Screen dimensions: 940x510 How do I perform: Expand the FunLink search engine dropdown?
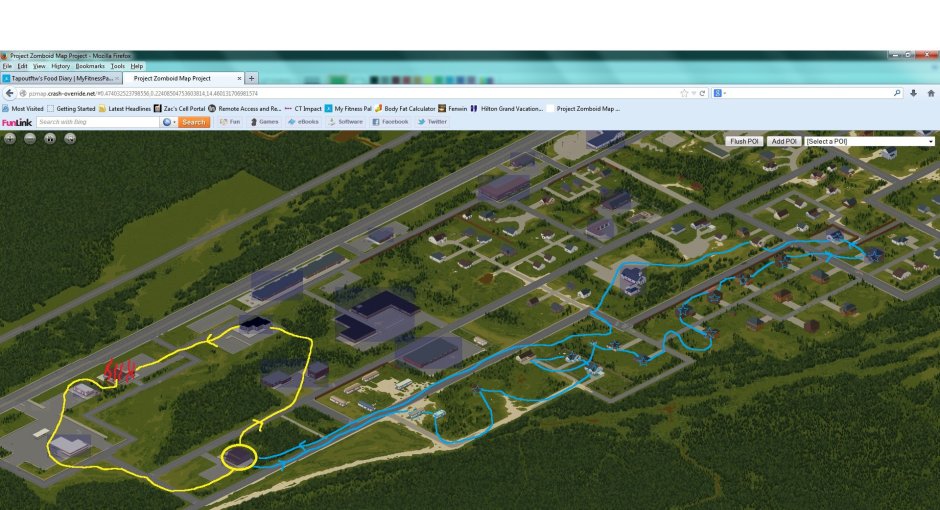(x=169, y=122)
